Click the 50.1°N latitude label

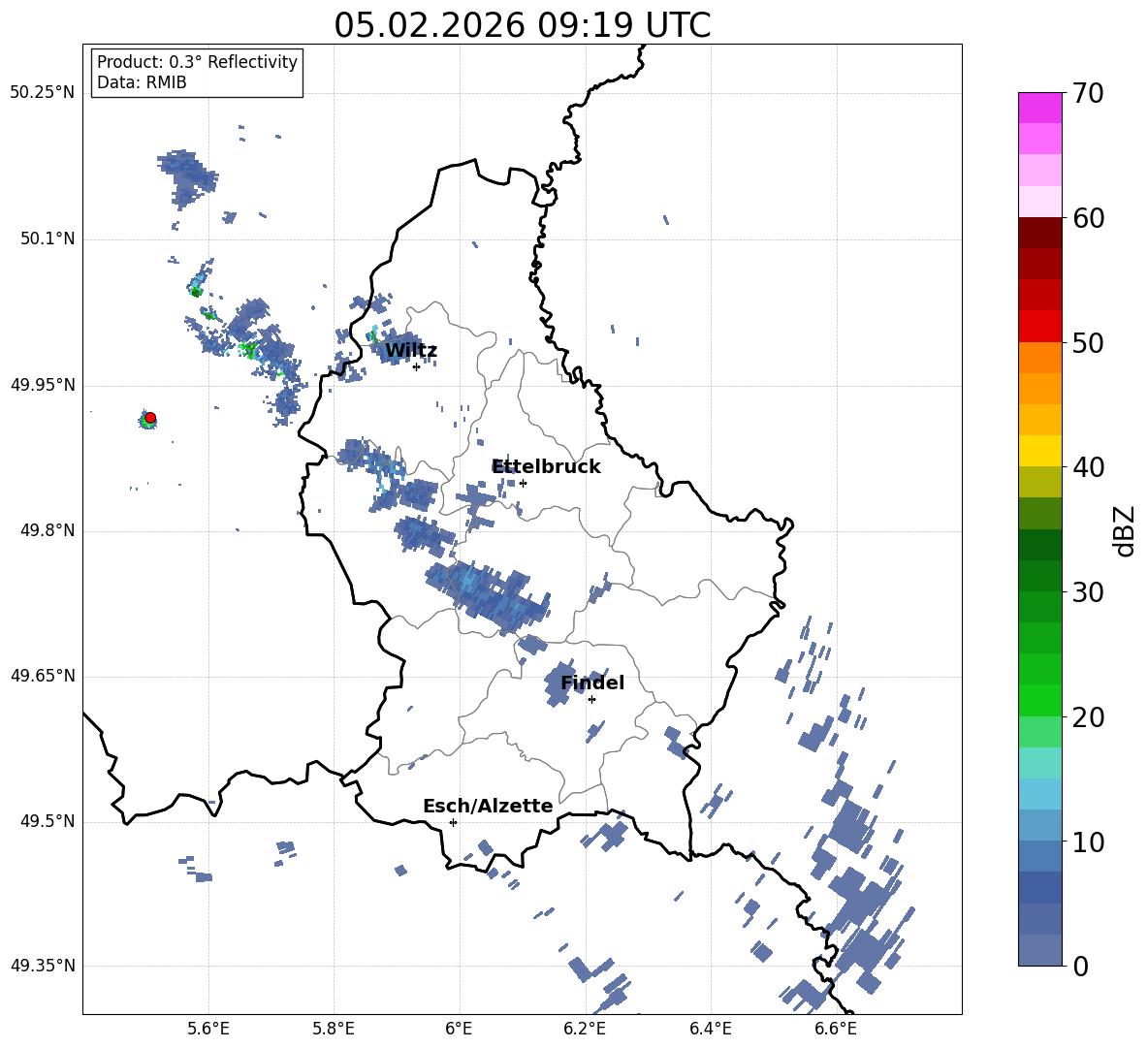click(x=47, y=239)
